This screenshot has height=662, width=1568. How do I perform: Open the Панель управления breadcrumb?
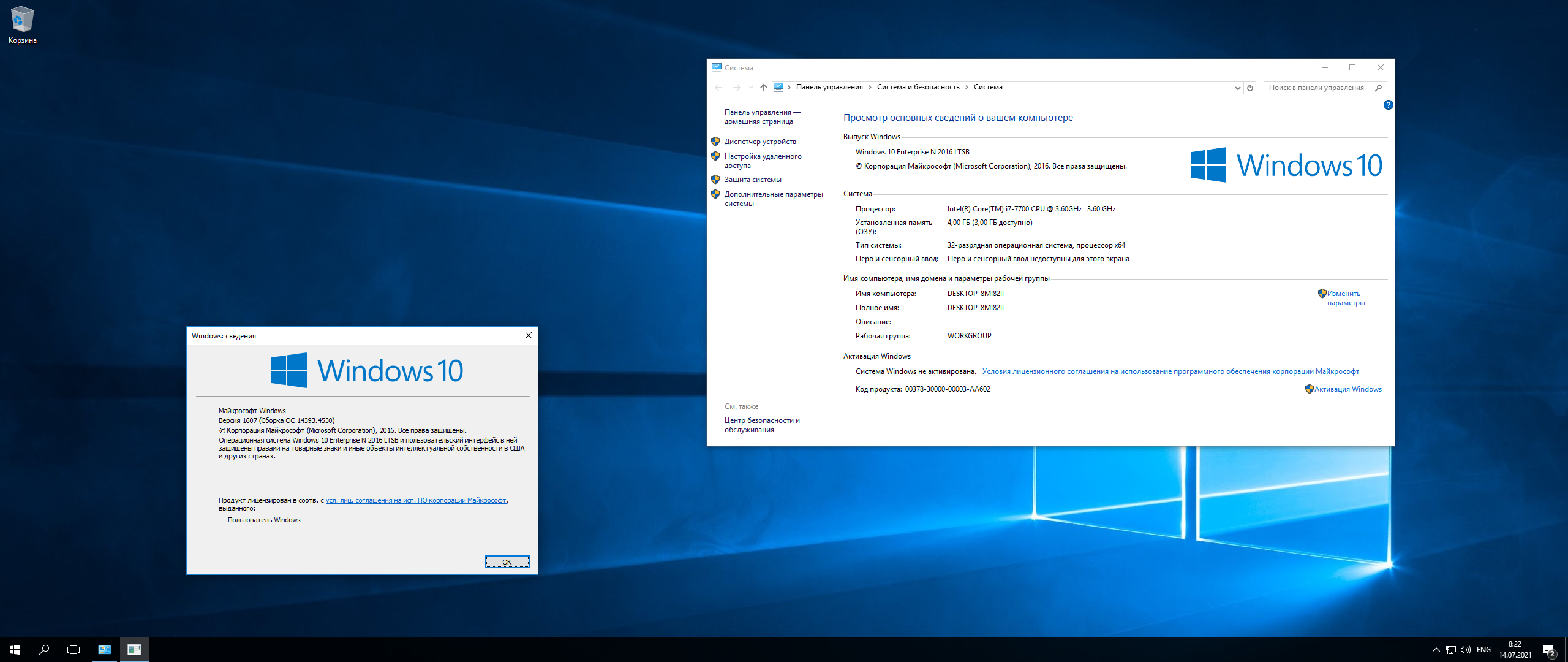pyautogui.click(x=829, y=87)
